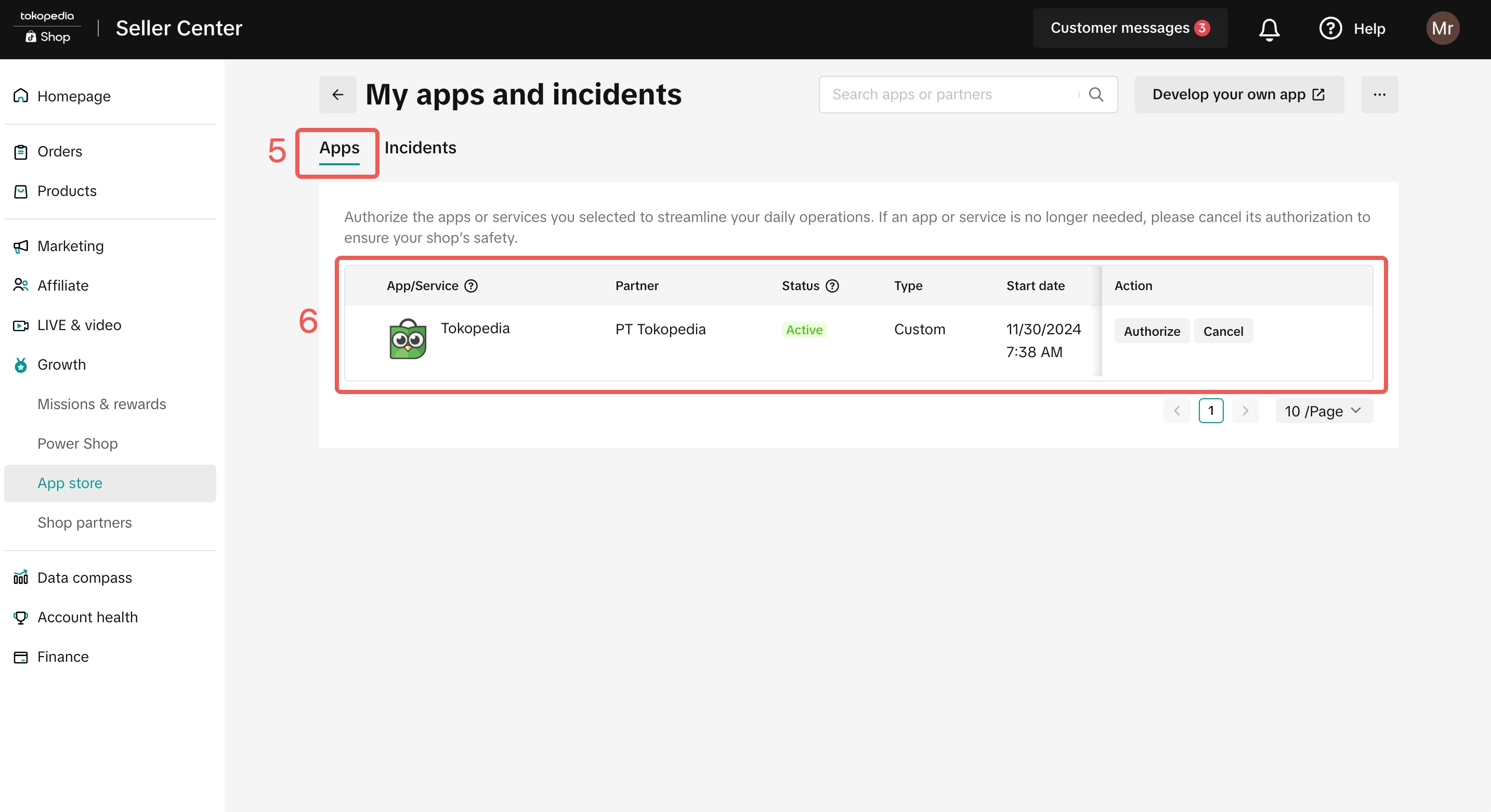The height and width of the screenshot is (812, 1491).
Task: Open the three-dots more options menu
Action: 1379,94
